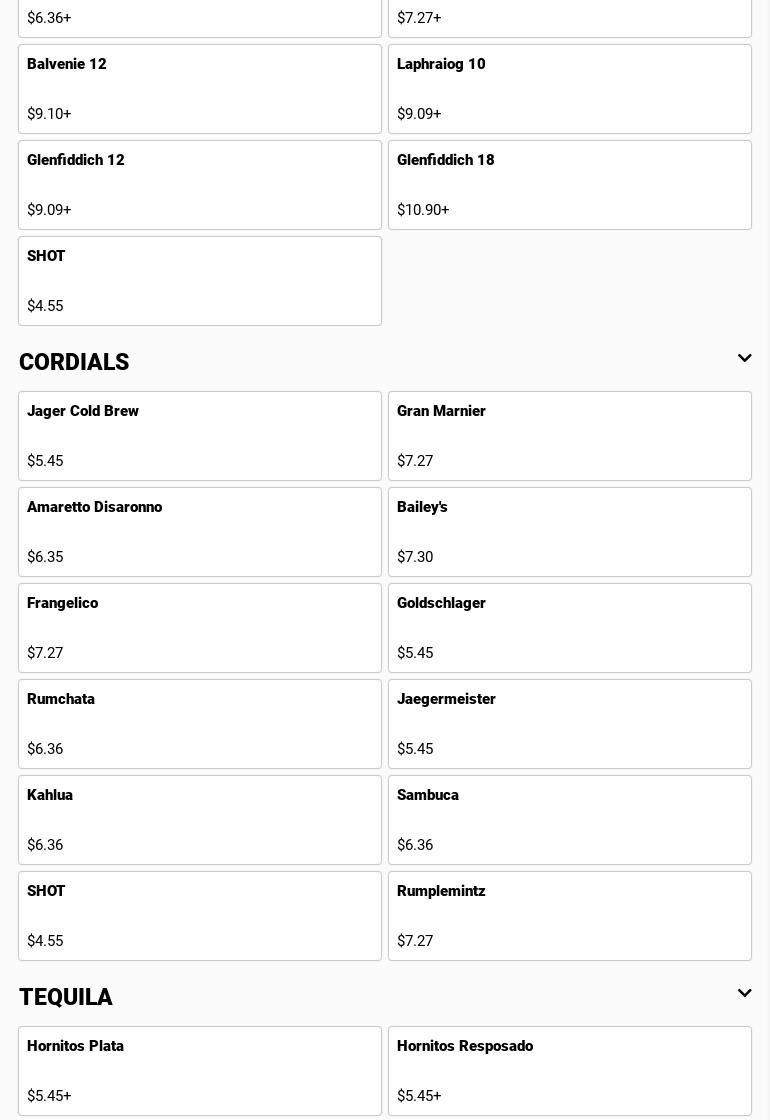Image resolution: width=770 pixels, height=1120 pixels.
Task: Choose Goldschlager from the menu
Action: pos(570,628)
